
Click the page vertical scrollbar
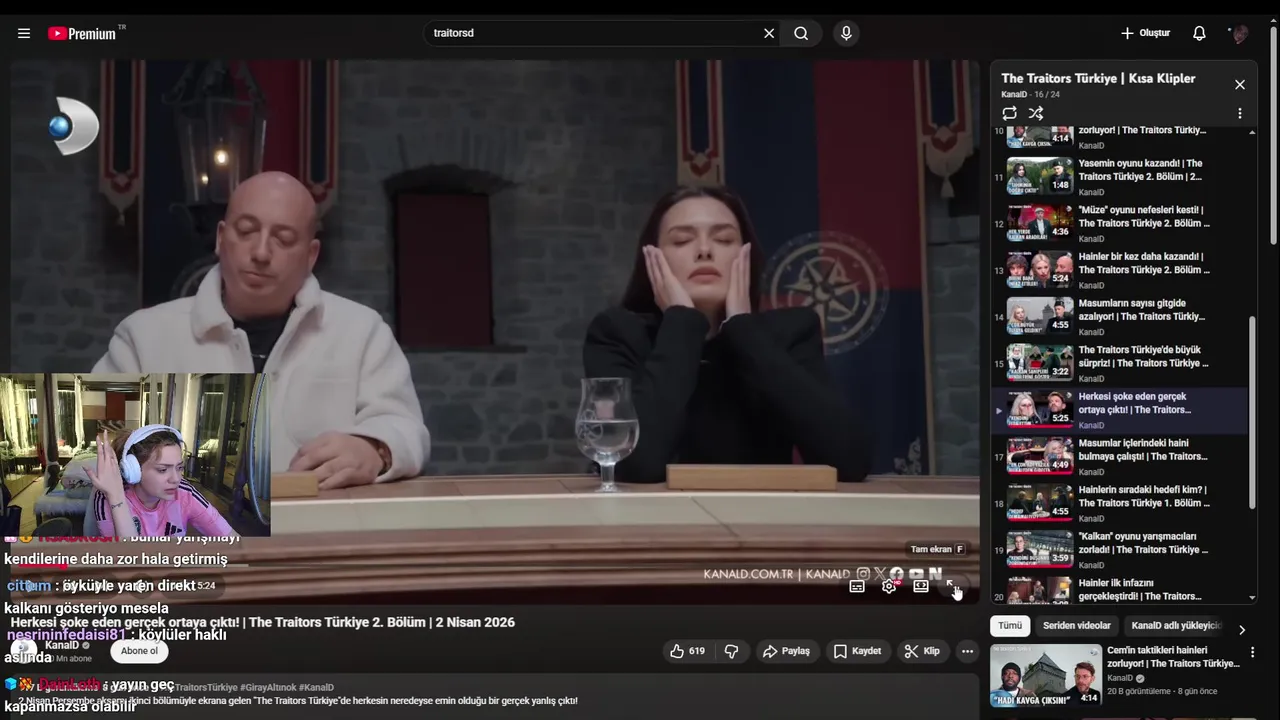point(1273,134)
